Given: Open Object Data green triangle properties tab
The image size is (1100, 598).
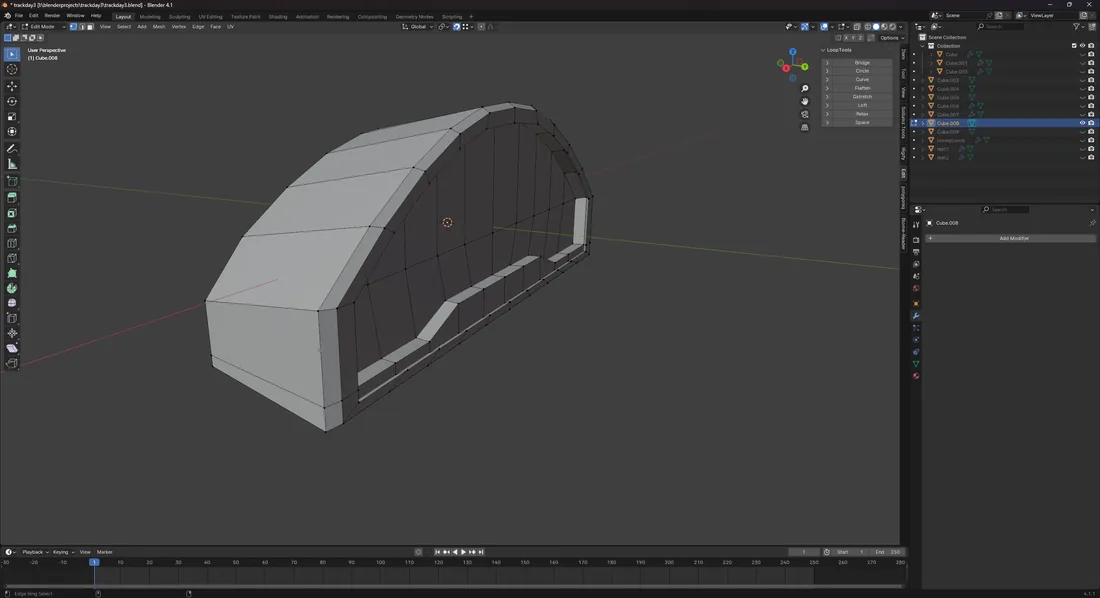Looking at the screenshot, I should point(915,364).
